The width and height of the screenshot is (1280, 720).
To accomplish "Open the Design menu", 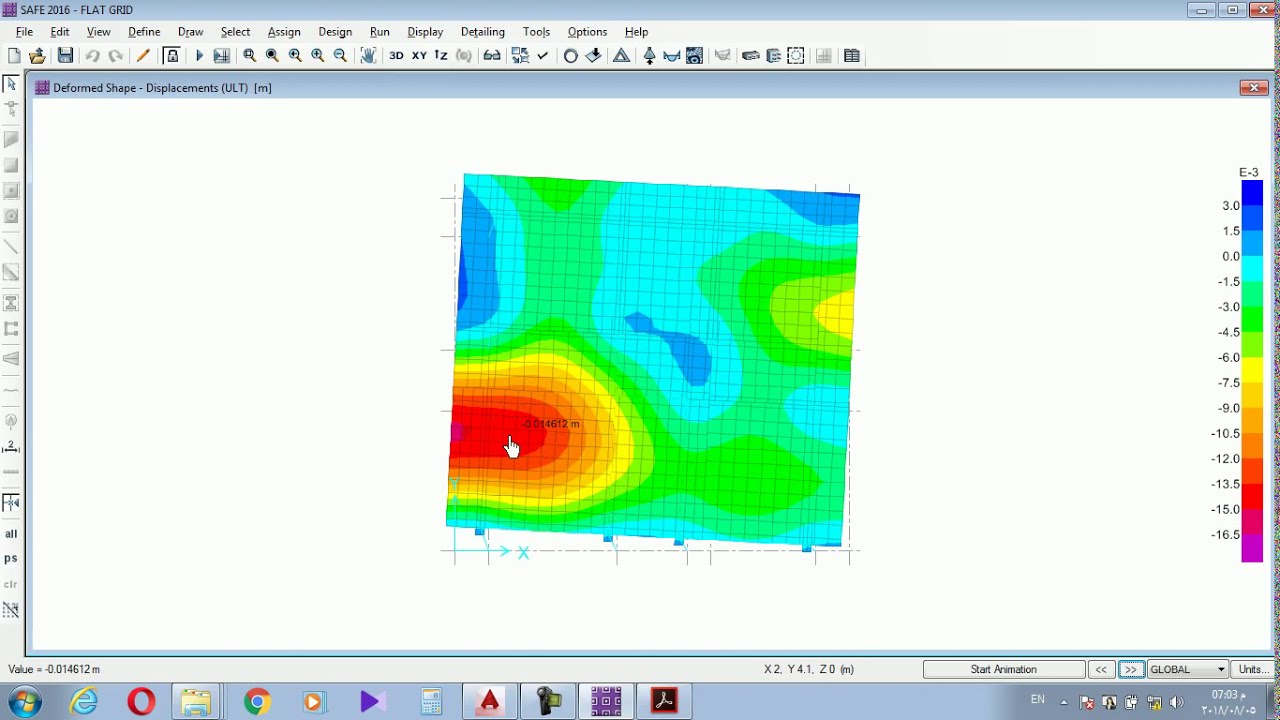I will coord(335,32).
